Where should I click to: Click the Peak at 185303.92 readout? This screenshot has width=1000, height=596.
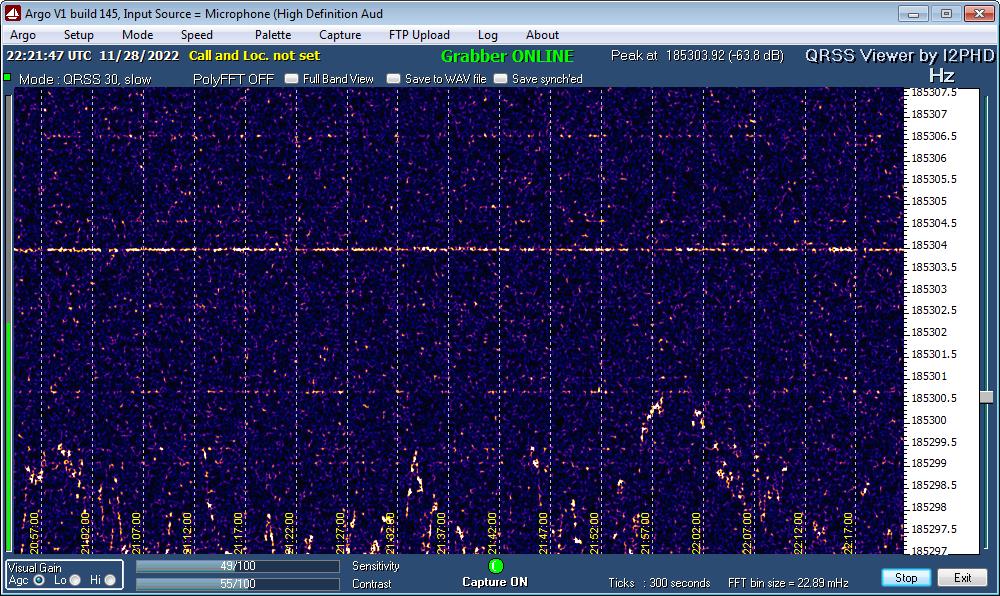pyautogui.click(x=697, y=55)
